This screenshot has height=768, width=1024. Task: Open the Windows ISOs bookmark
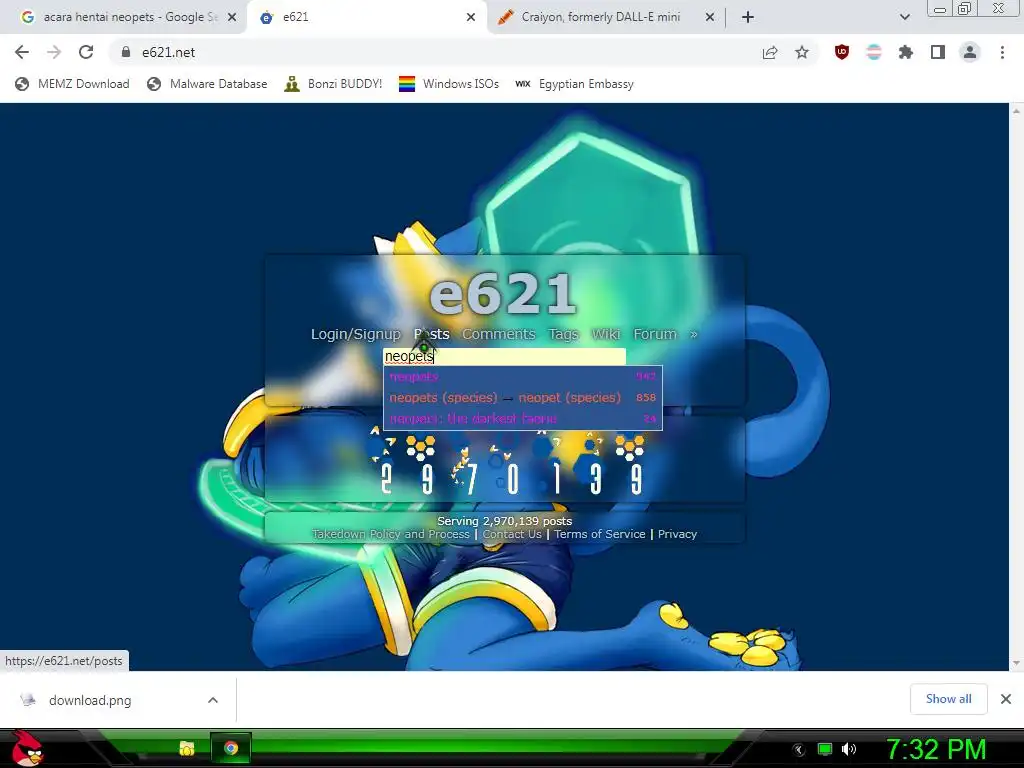click(x=449, y=84)
